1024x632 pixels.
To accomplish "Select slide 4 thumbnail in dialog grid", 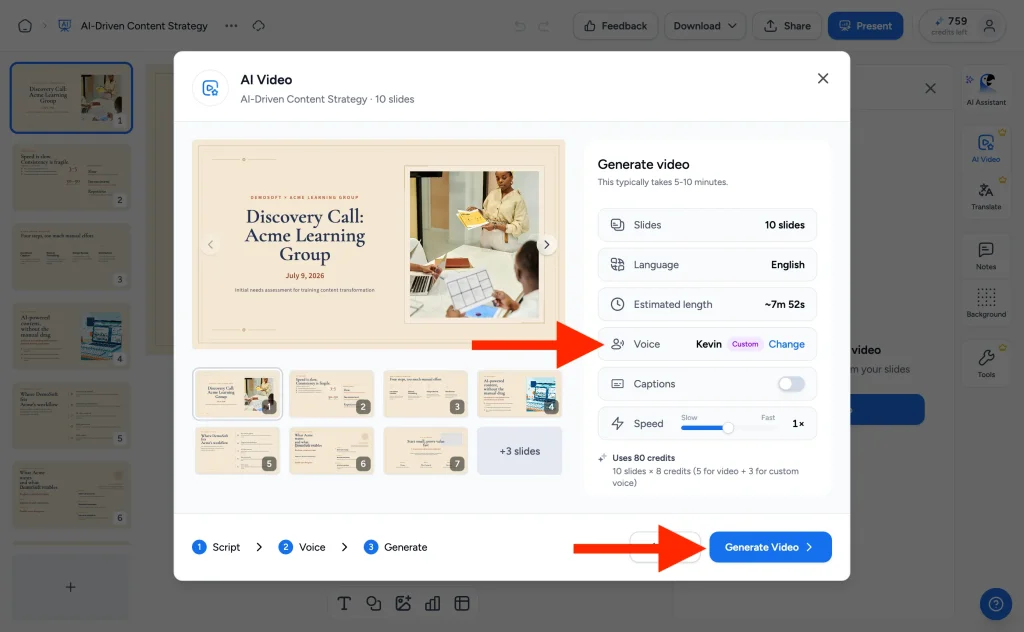I will [520, 394].
